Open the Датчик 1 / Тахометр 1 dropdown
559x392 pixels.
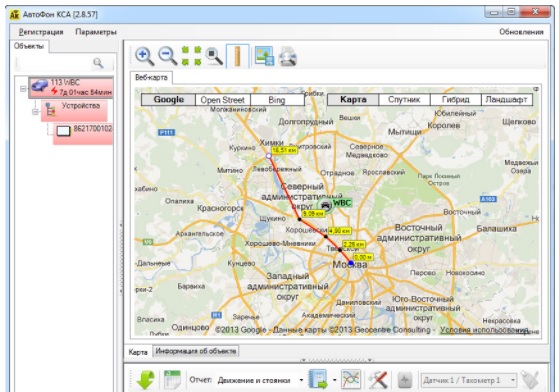[513, 380]
